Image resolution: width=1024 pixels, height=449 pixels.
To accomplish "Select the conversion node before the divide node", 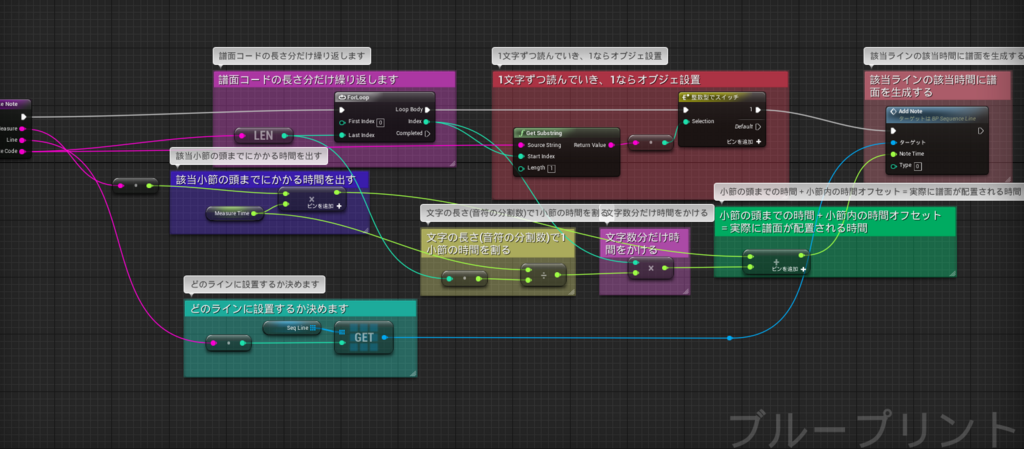I will (x=465, y=279).
